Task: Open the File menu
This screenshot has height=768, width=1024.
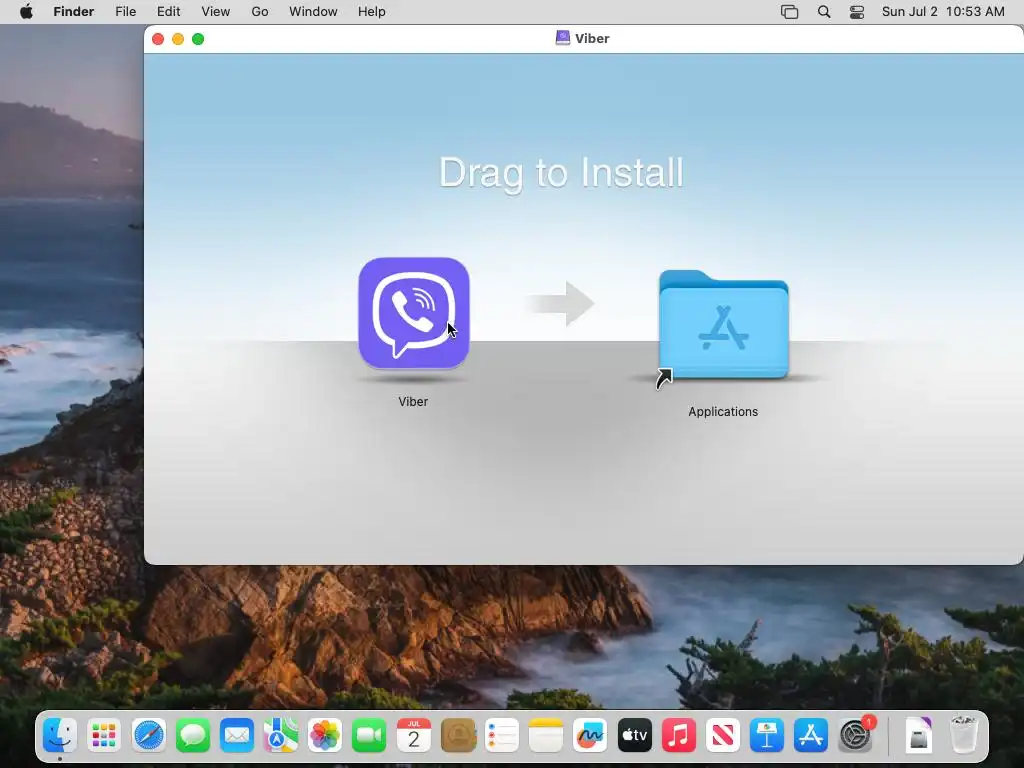Action: 125,12
